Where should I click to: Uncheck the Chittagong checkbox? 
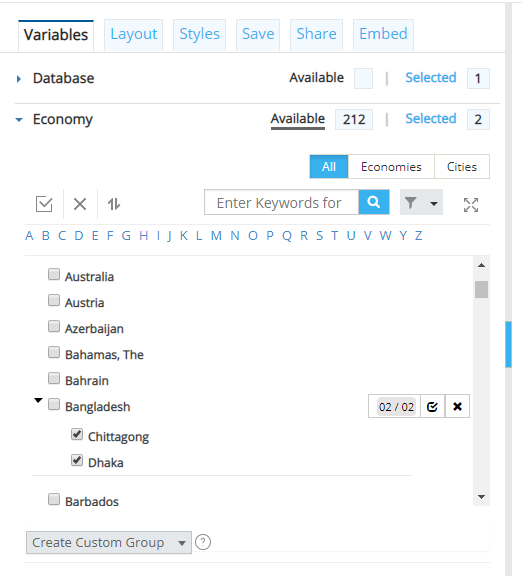point(77,434)
